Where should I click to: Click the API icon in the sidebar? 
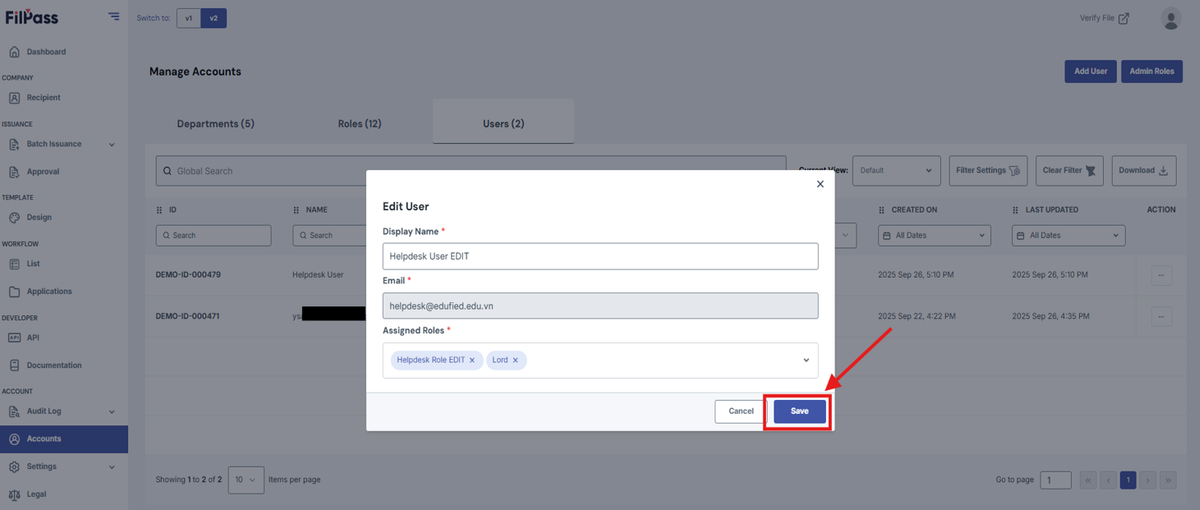(x=15, y=338)
